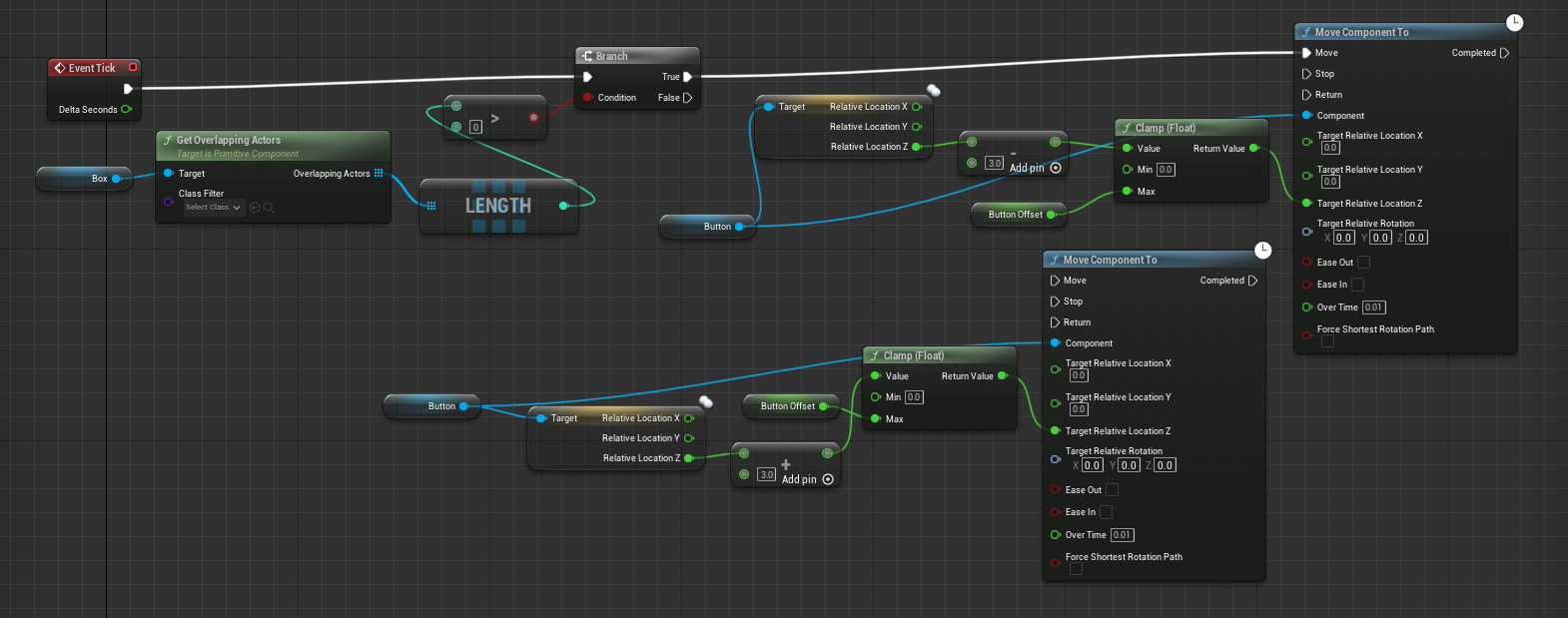The image size is (1568, 618).
Task: Click the Branch node's Condition pin
Action: pyautogui.click(x=588, y=98)
